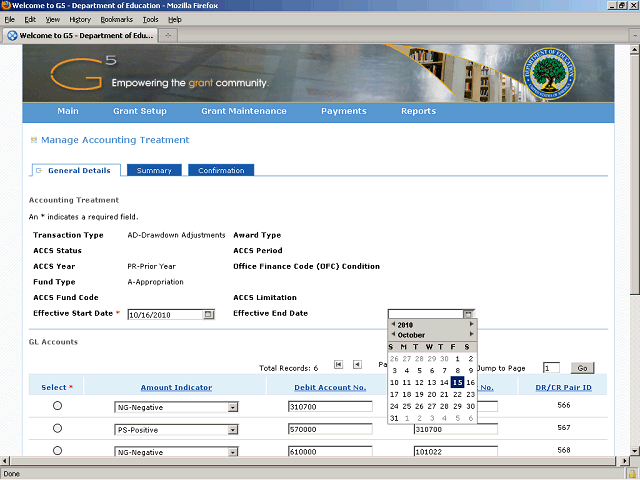The image size is (640, 480).
Task: Open the Edit menu
Action: 30,20
